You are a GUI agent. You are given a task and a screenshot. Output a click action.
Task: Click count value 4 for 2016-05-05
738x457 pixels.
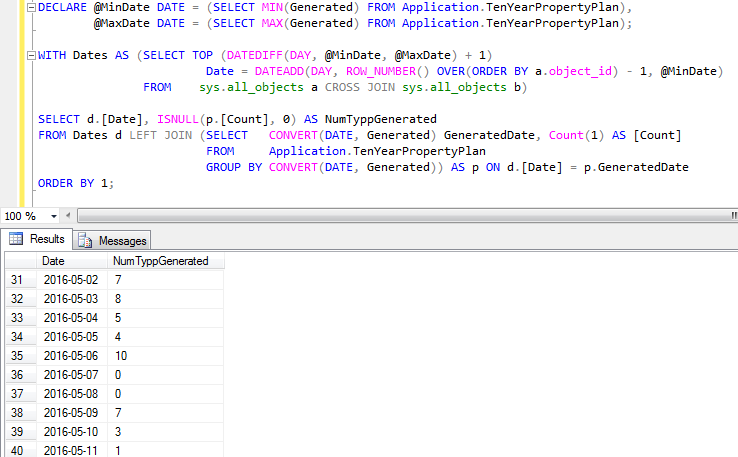(x=166, y=337)
